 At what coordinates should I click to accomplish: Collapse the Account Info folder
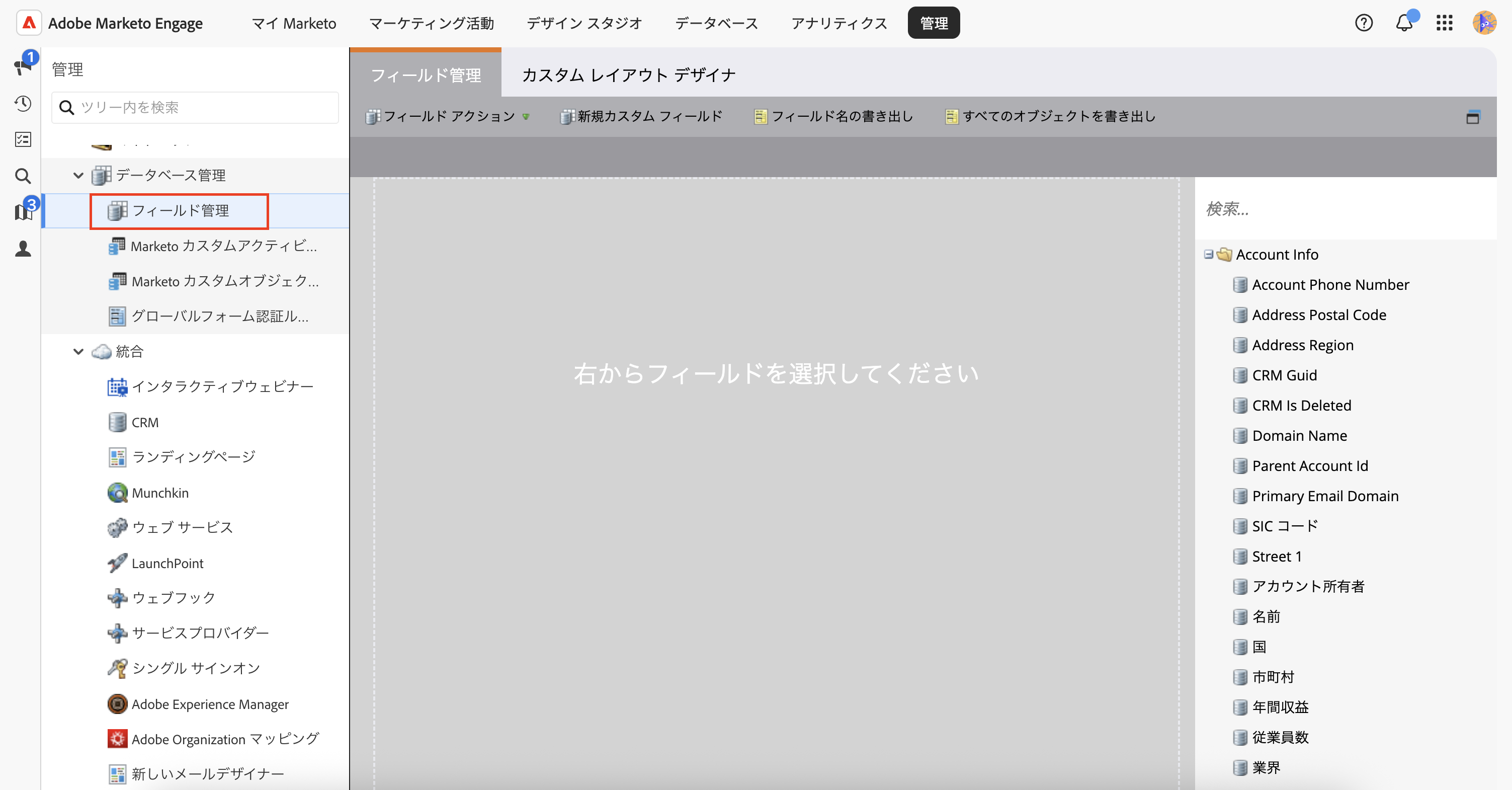click(1208, 254)
